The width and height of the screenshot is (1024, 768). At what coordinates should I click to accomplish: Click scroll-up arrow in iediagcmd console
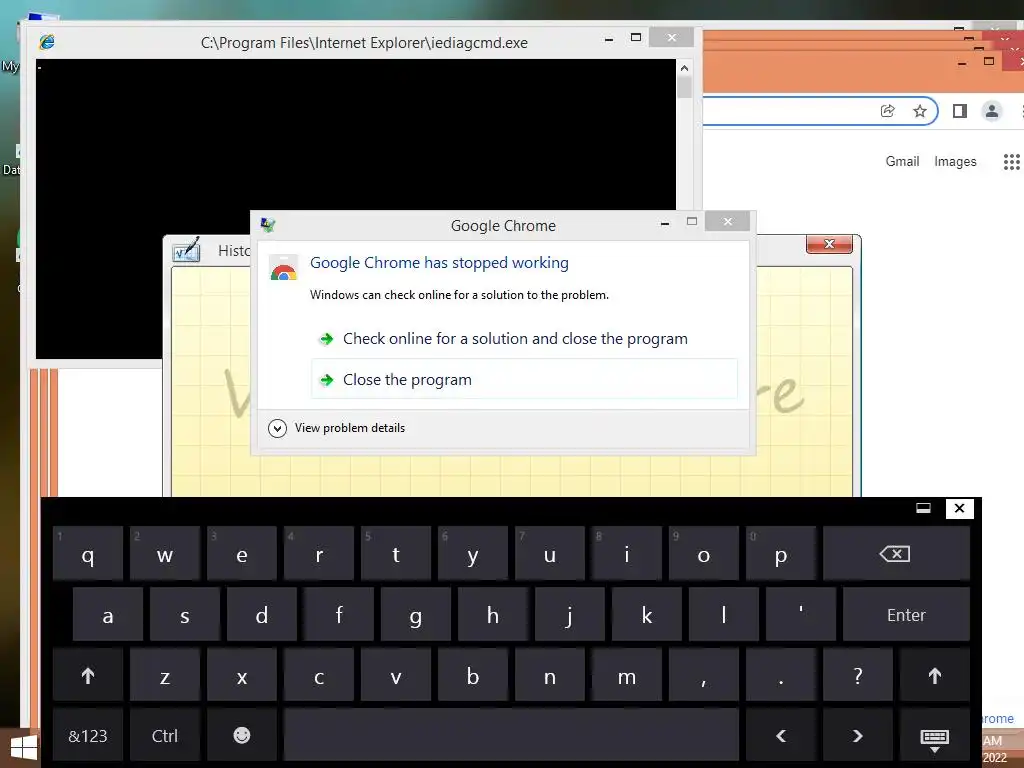[x=684, y=68]
